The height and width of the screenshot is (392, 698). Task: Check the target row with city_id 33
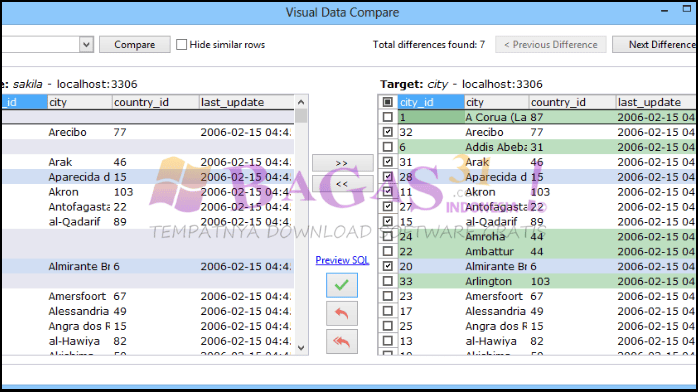tap(387, 281)
